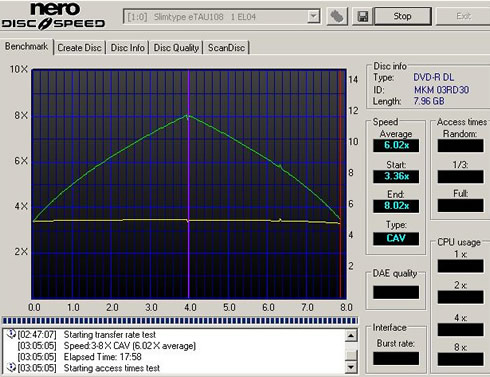Switch to the Benchmark tab
Image resolution: width=490 pixels, height=377 pixels.
[x=26, y=46]
